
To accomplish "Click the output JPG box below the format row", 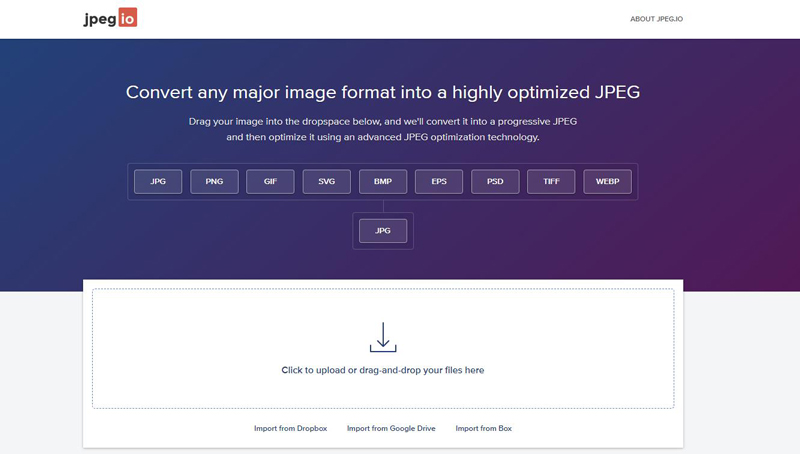I will point(383,230).
